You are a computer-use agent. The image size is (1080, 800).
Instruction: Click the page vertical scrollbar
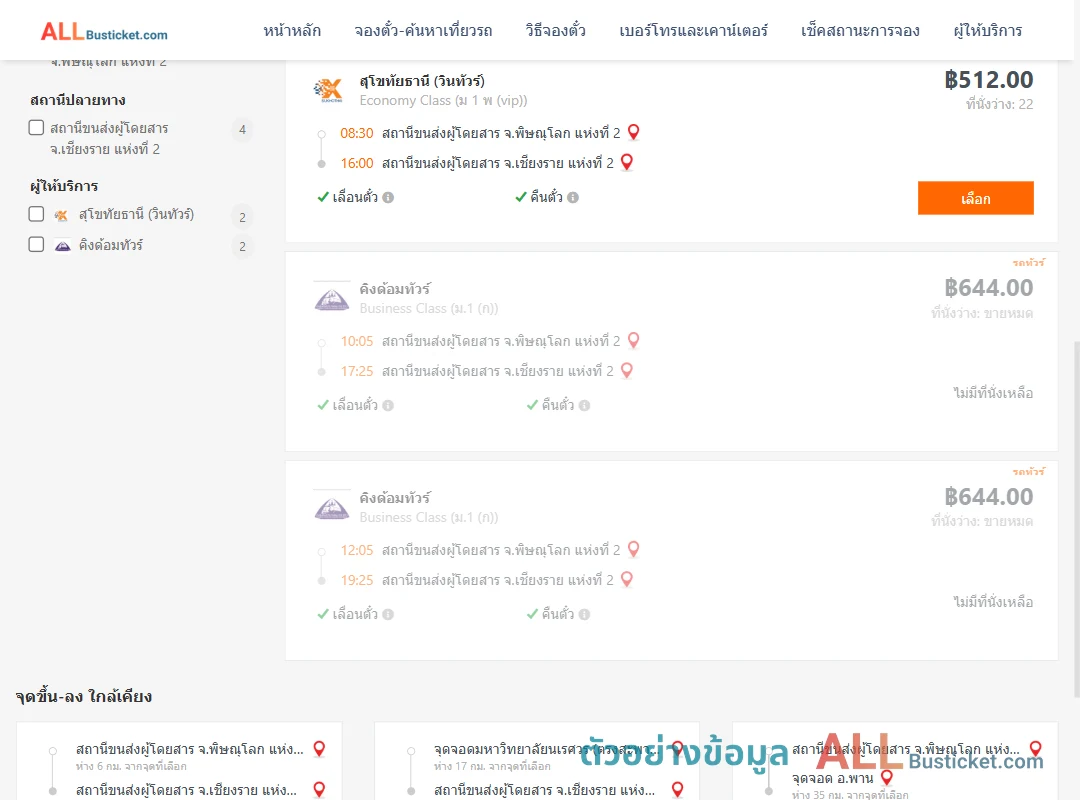[1077, 520]
